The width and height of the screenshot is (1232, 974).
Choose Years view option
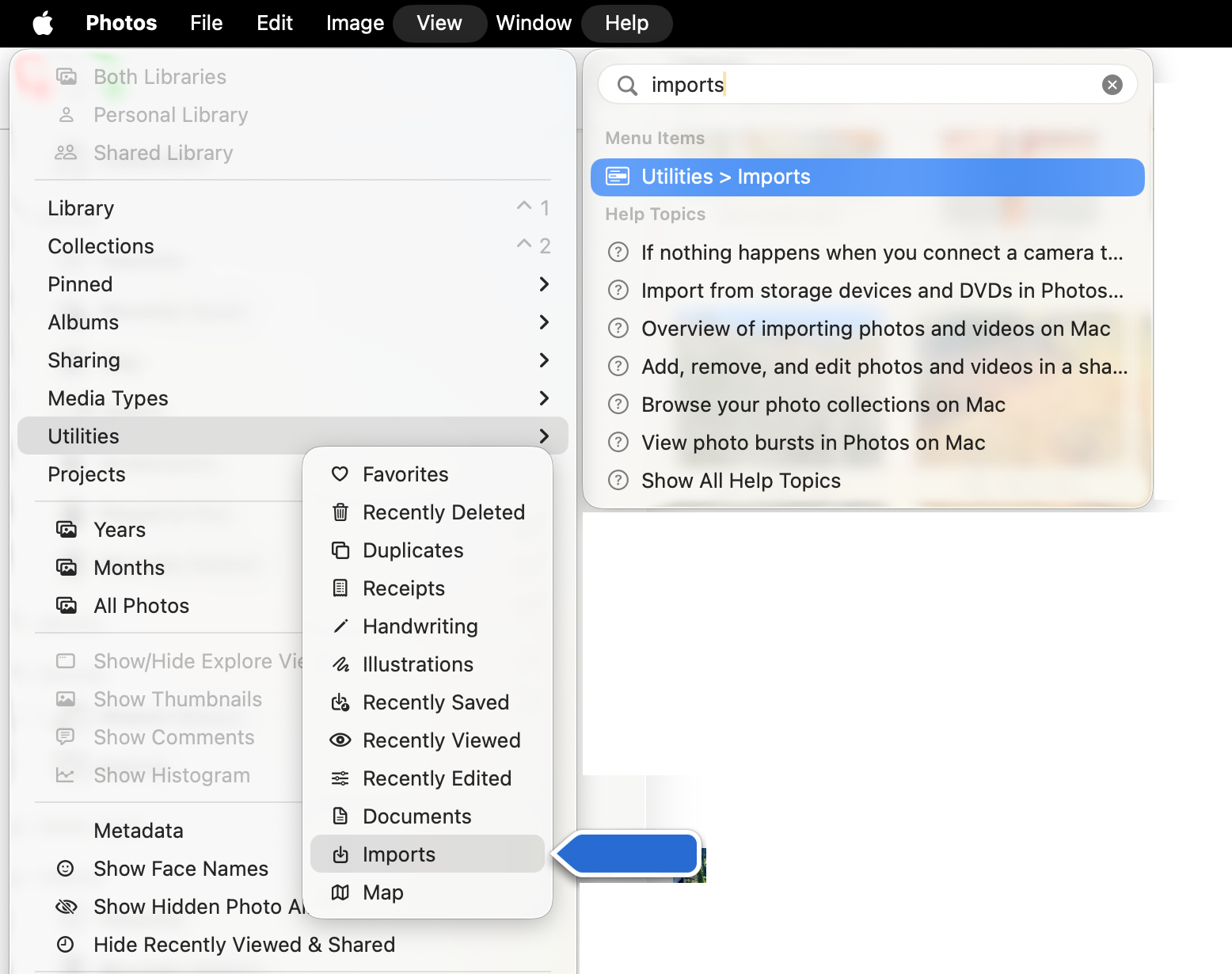coord(159,530)
